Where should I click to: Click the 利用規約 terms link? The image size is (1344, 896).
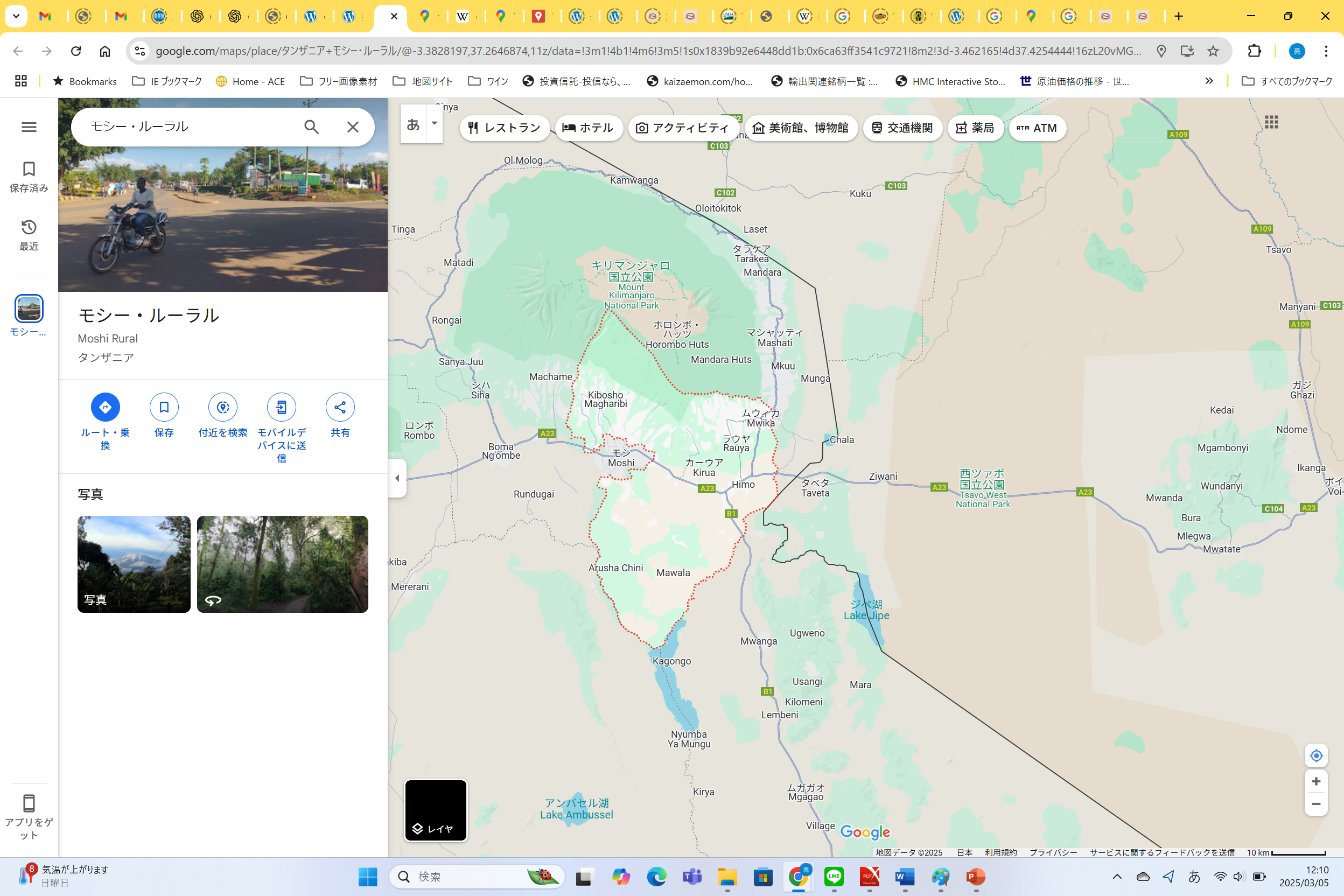[x=1000, y=852]
